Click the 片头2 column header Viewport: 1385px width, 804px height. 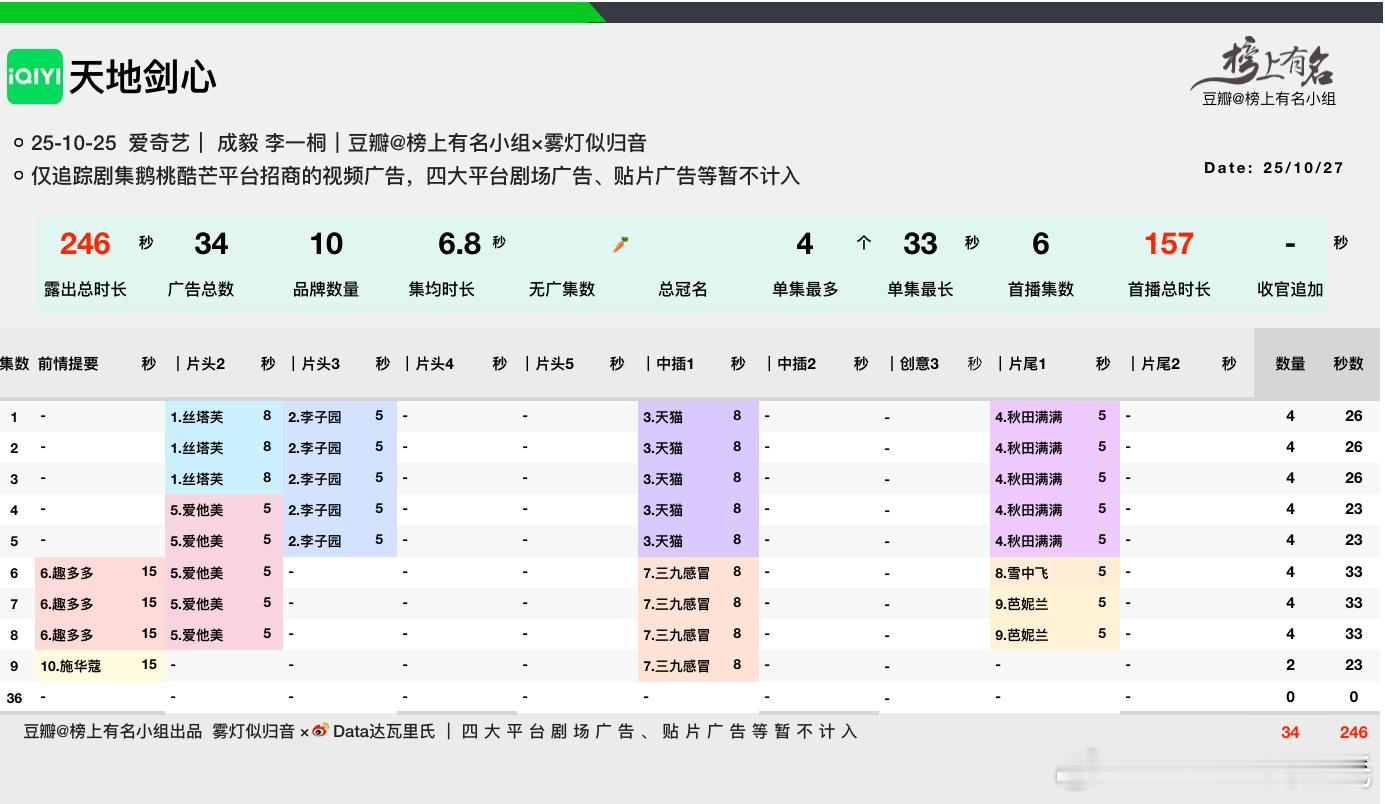point(206,364)
